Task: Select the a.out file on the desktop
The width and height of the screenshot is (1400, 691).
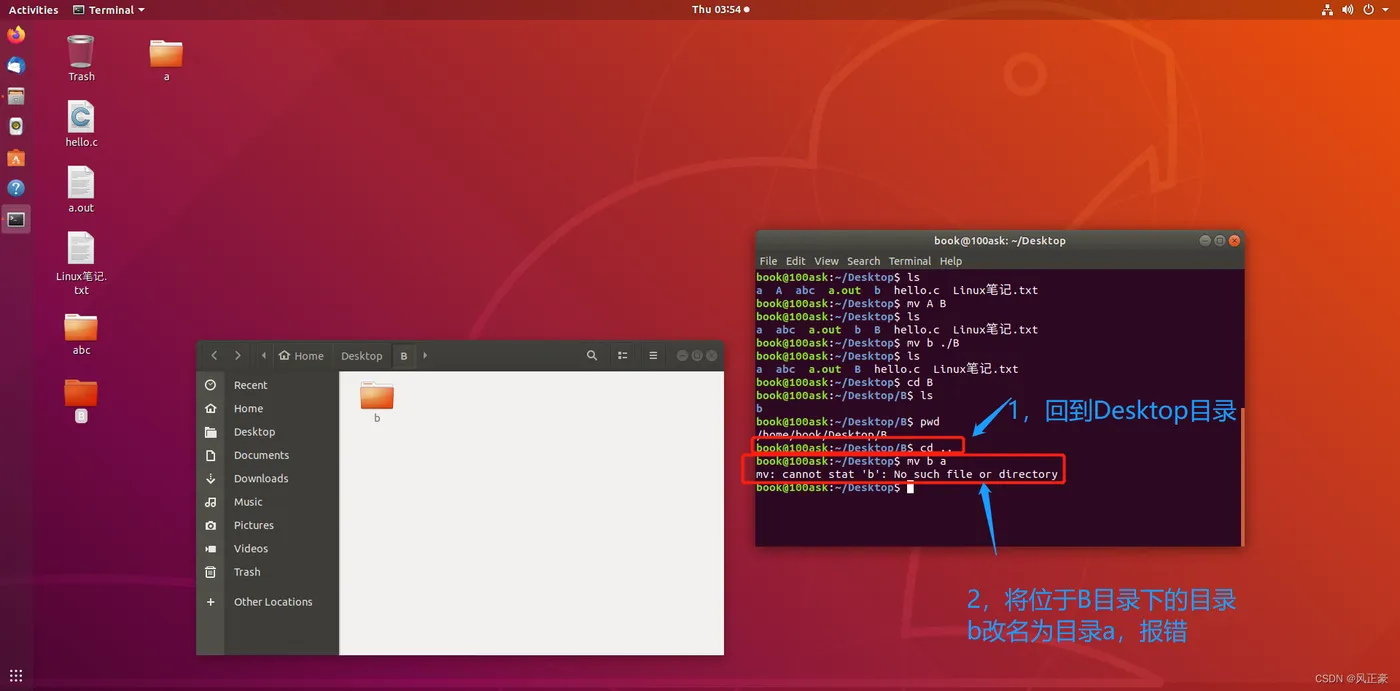Action: point(81,190)
